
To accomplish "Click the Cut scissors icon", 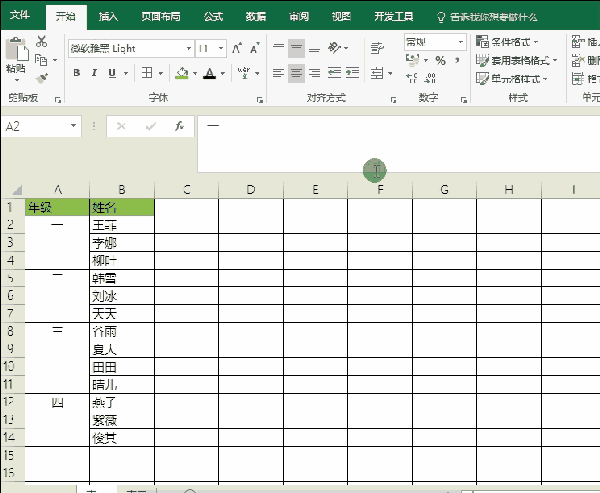I will click(41, 41).
